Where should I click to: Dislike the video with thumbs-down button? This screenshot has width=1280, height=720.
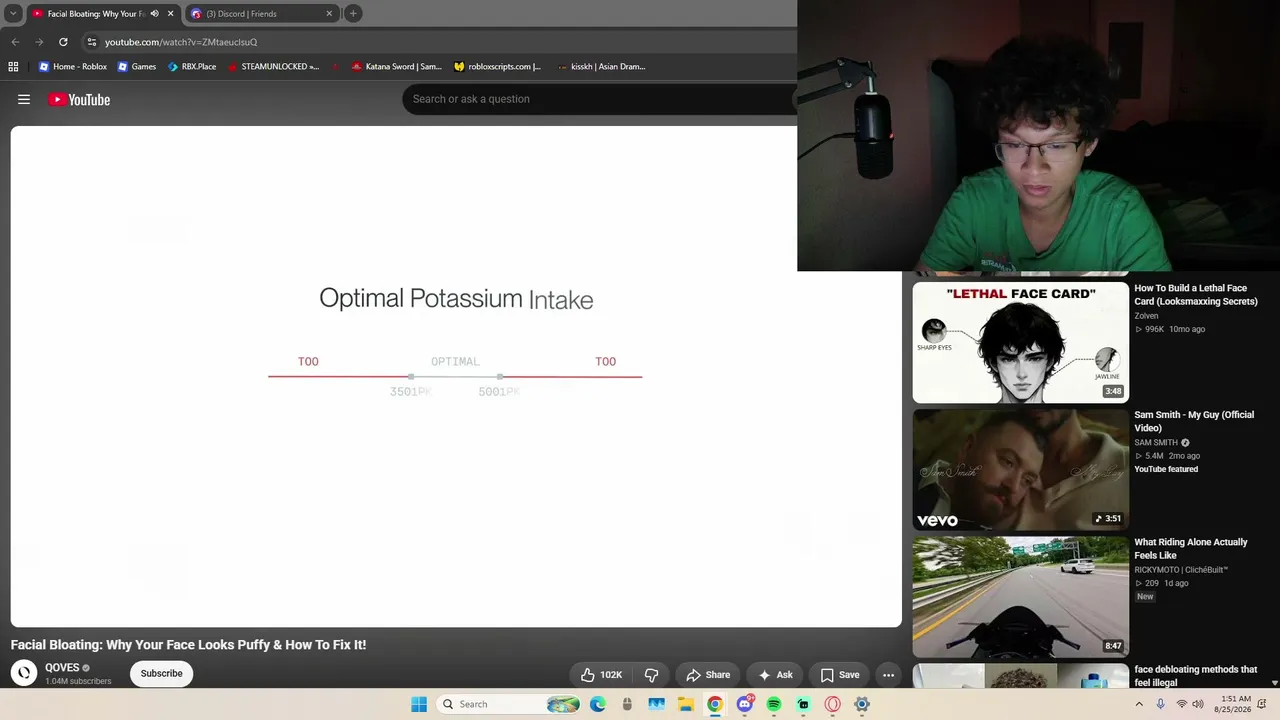tap(651, 675)
